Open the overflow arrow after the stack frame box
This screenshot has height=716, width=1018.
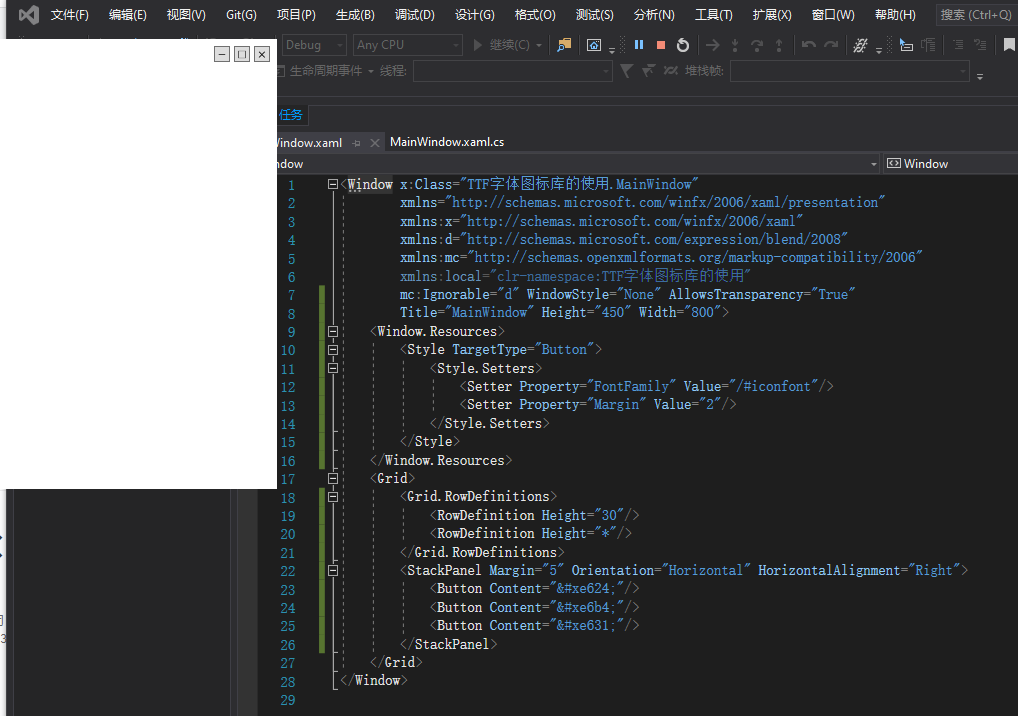pos(980,77)
